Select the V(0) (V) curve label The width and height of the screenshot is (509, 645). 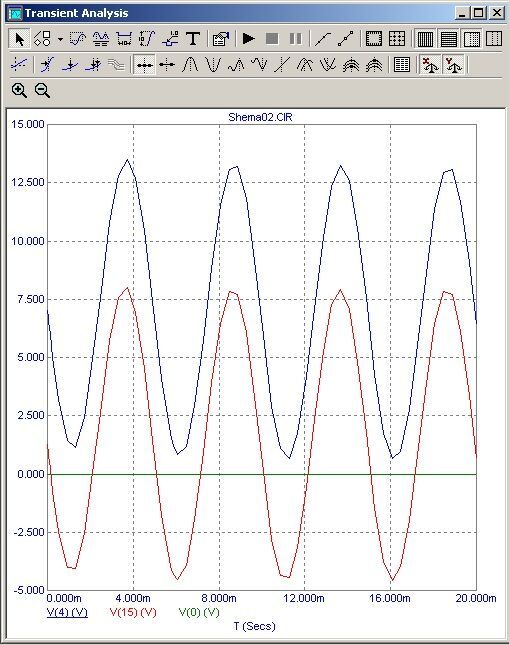click(x=199, y=612)
